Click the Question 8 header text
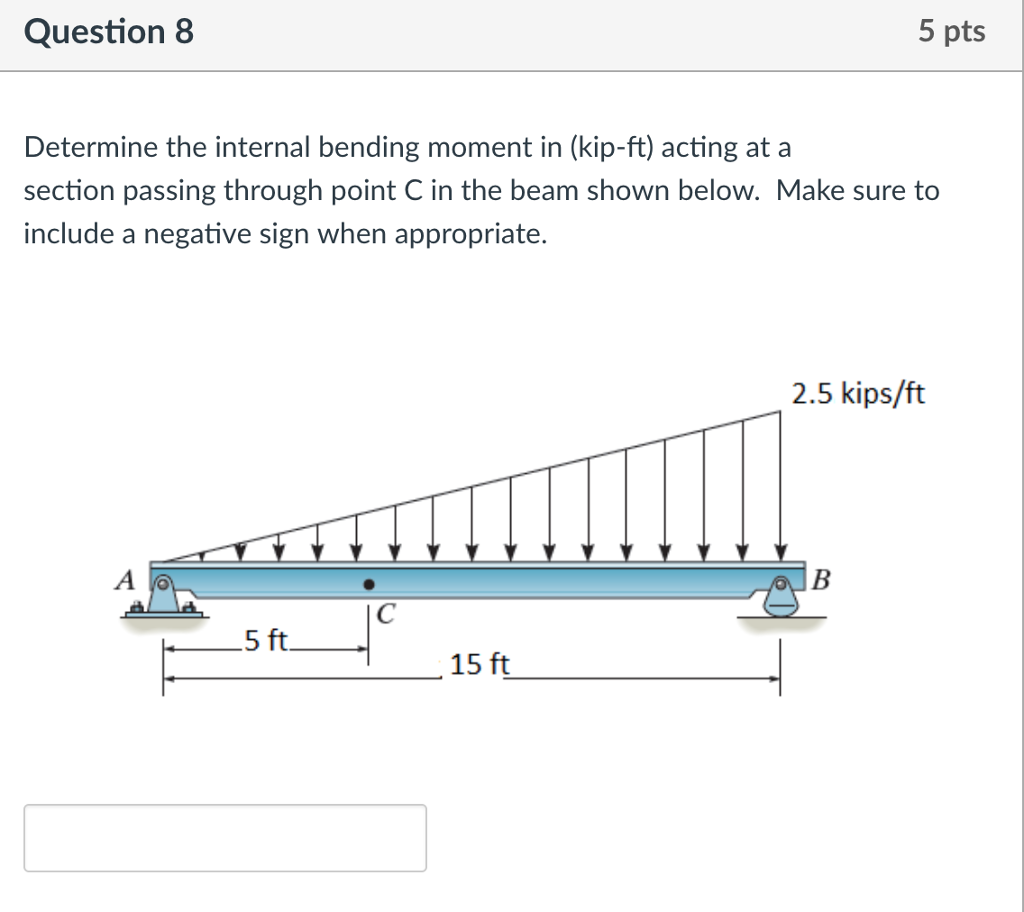 [x=110, y=31]
